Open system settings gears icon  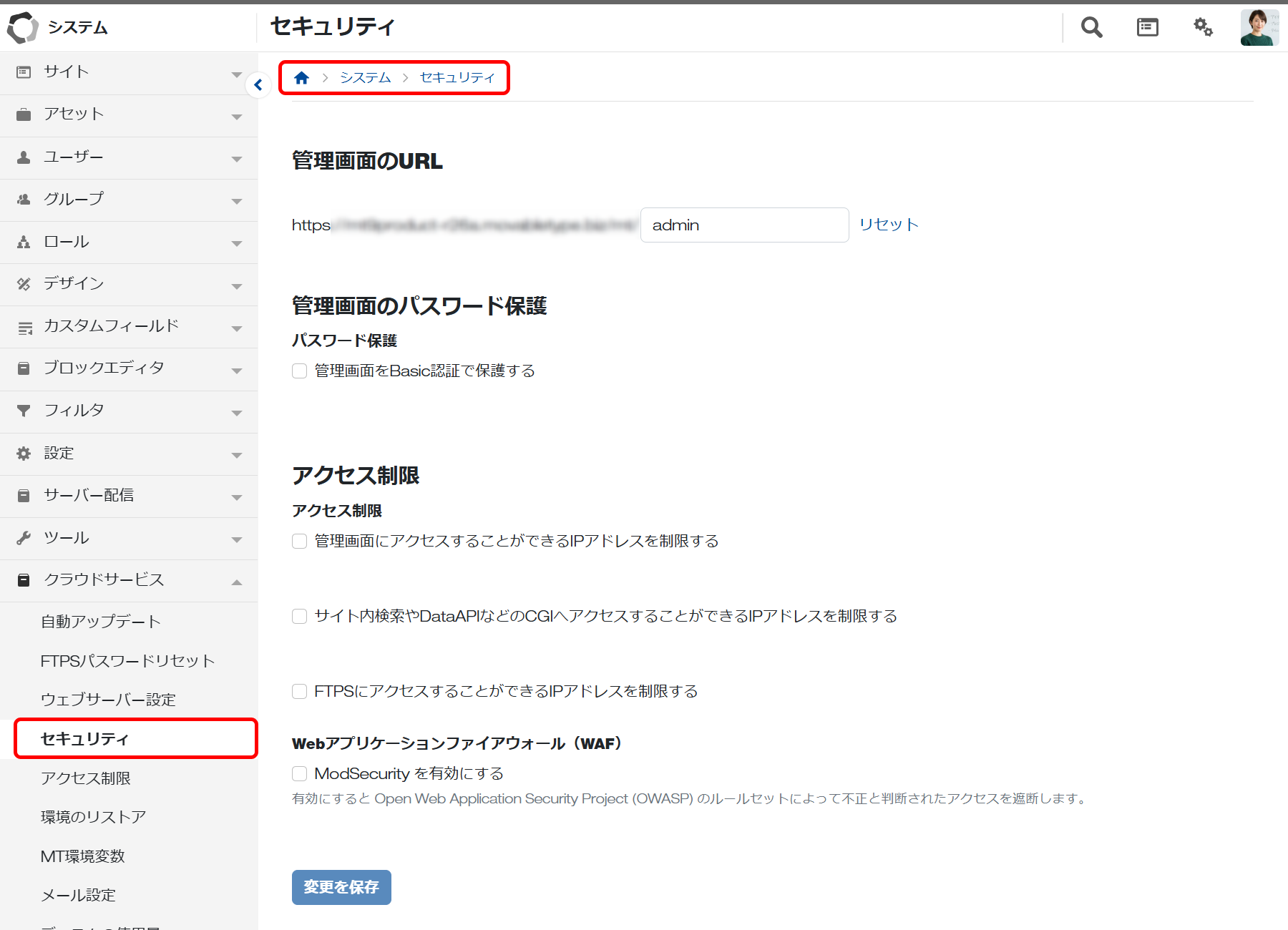tap(1203, 27)
